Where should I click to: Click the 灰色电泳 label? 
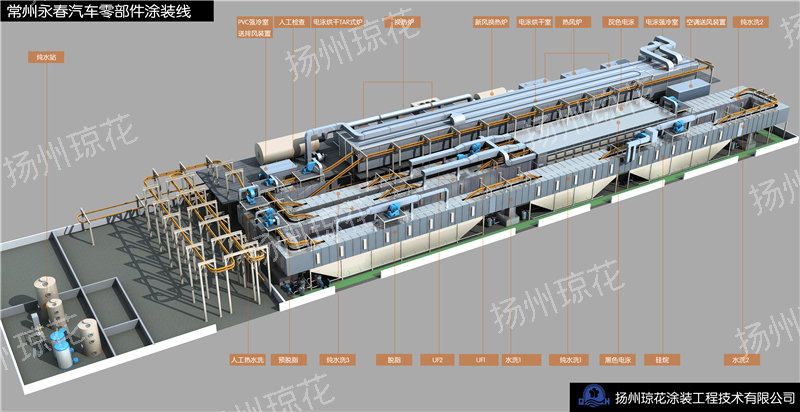tap(620, 22)
